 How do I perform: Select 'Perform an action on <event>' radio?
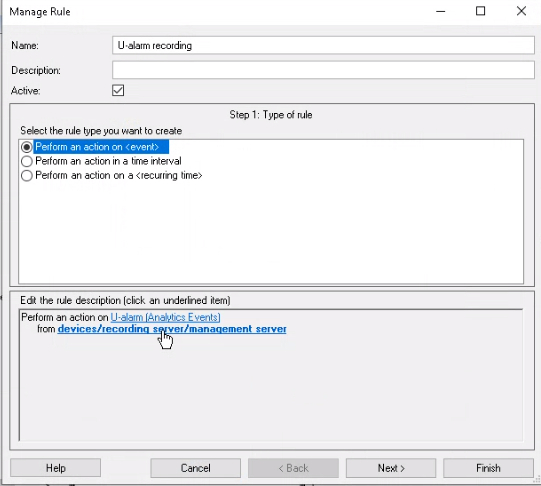tap(27, 147)
